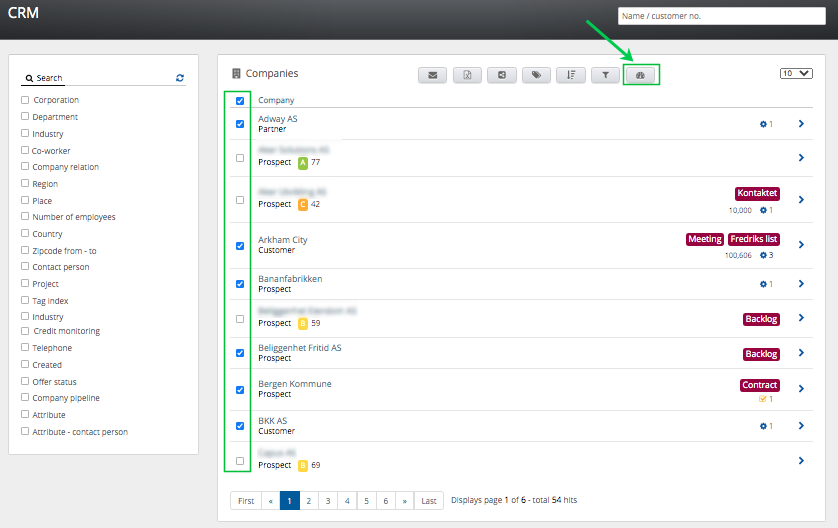Open the Bananfabrikken company link
This screenshot has width=838, height=528.
click(x=289, y=279)
